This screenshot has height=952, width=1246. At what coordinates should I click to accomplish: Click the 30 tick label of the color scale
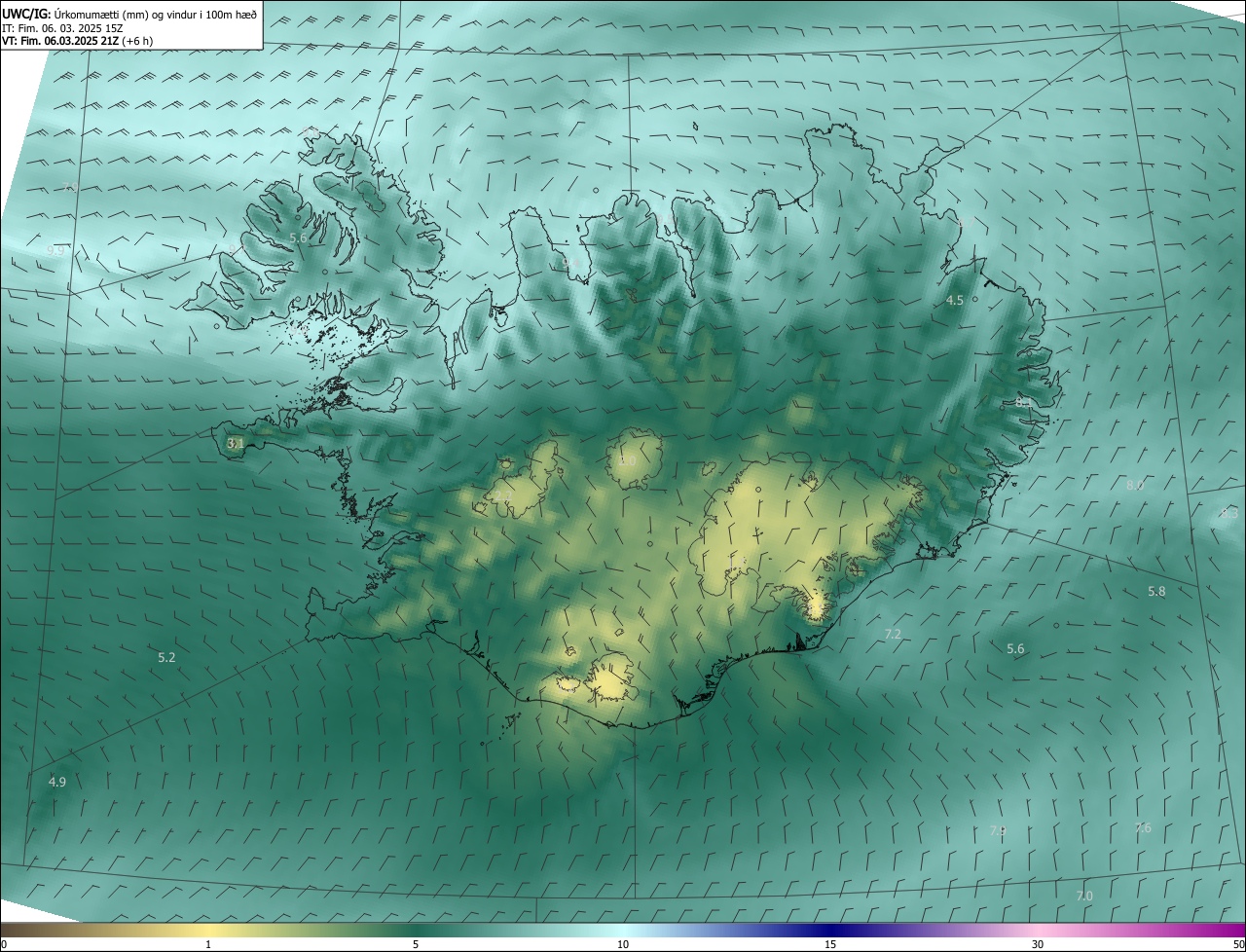point(1038,945)
